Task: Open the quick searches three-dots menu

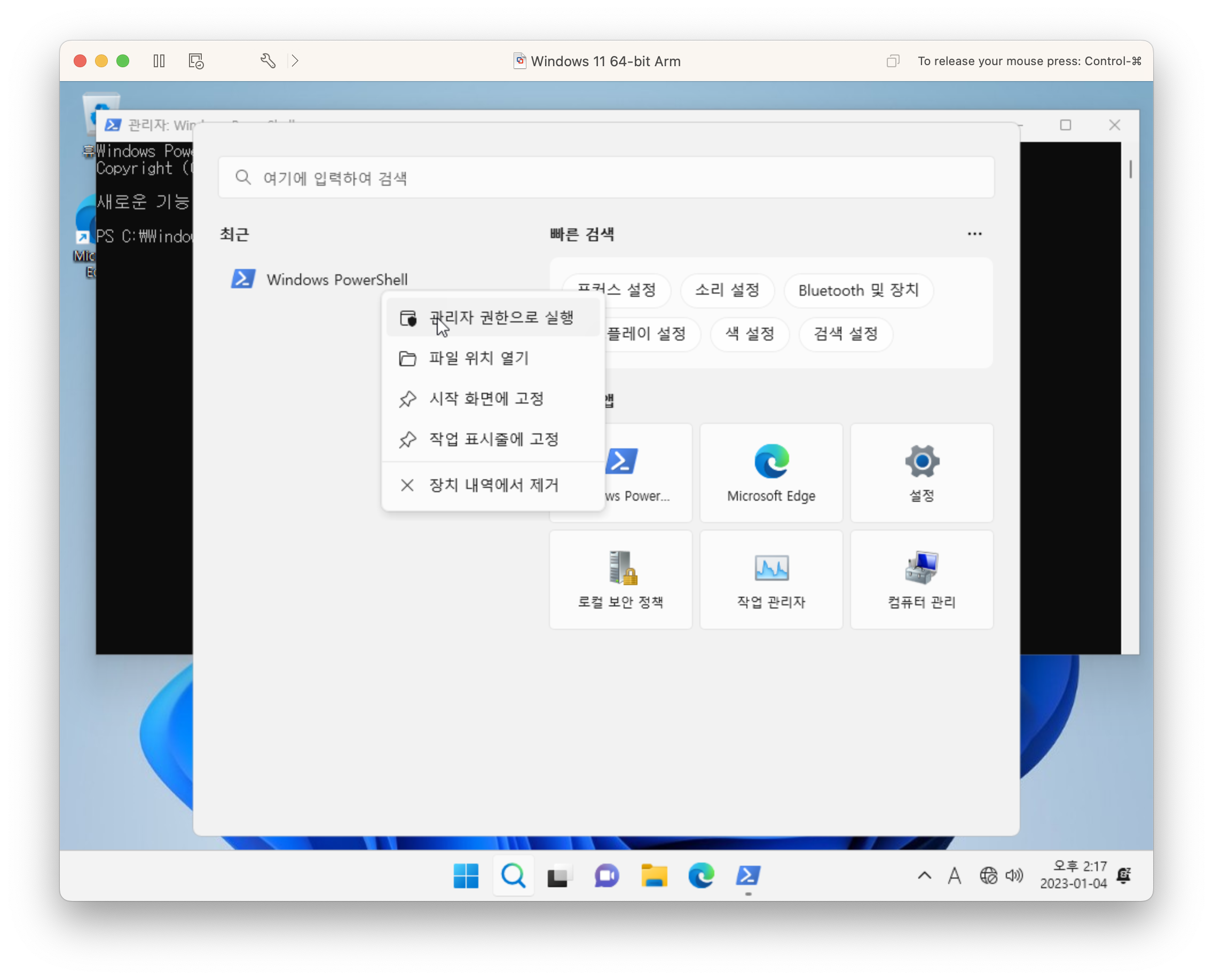Action: 974,234
